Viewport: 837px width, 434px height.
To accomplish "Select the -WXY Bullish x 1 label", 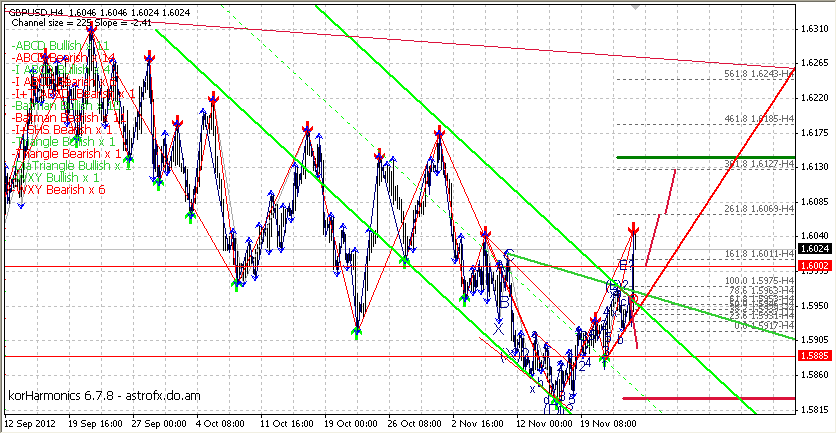I will coord(55,177).
